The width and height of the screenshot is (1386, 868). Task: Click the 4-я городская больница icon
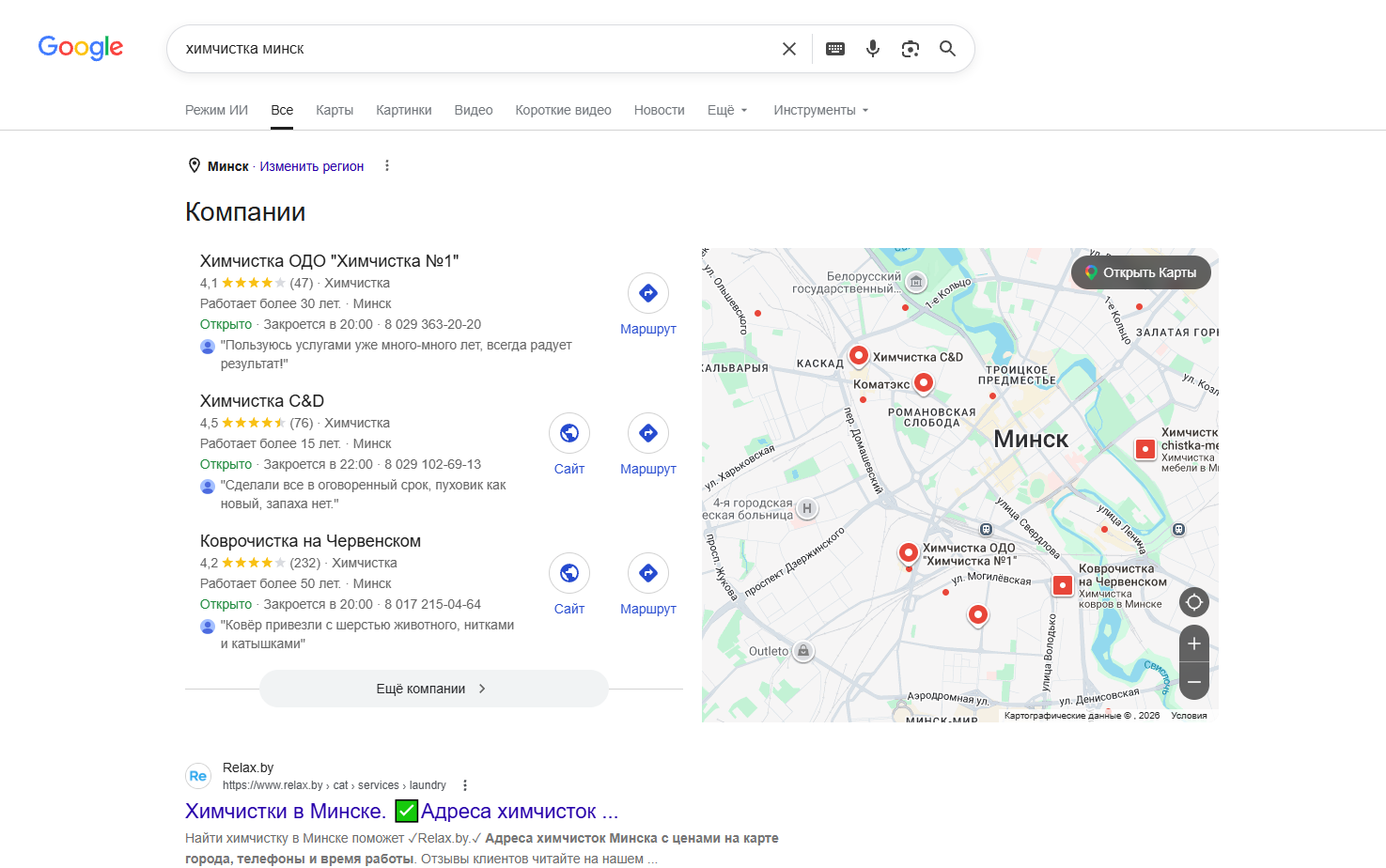click(806, 508)
